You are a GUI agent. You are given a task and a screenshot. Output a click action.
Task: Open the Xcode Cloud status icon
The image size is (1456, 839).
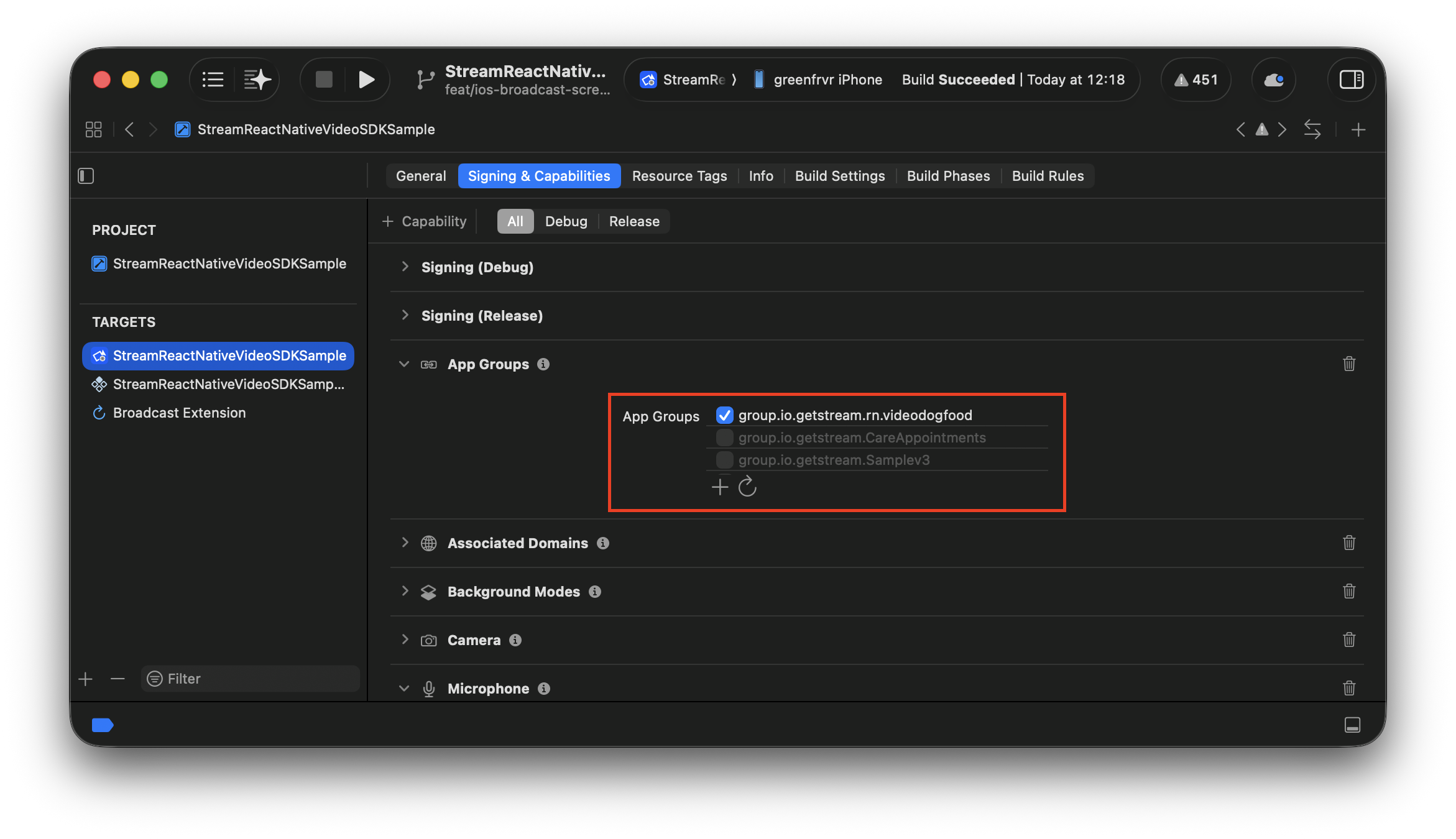point(1274,80)
